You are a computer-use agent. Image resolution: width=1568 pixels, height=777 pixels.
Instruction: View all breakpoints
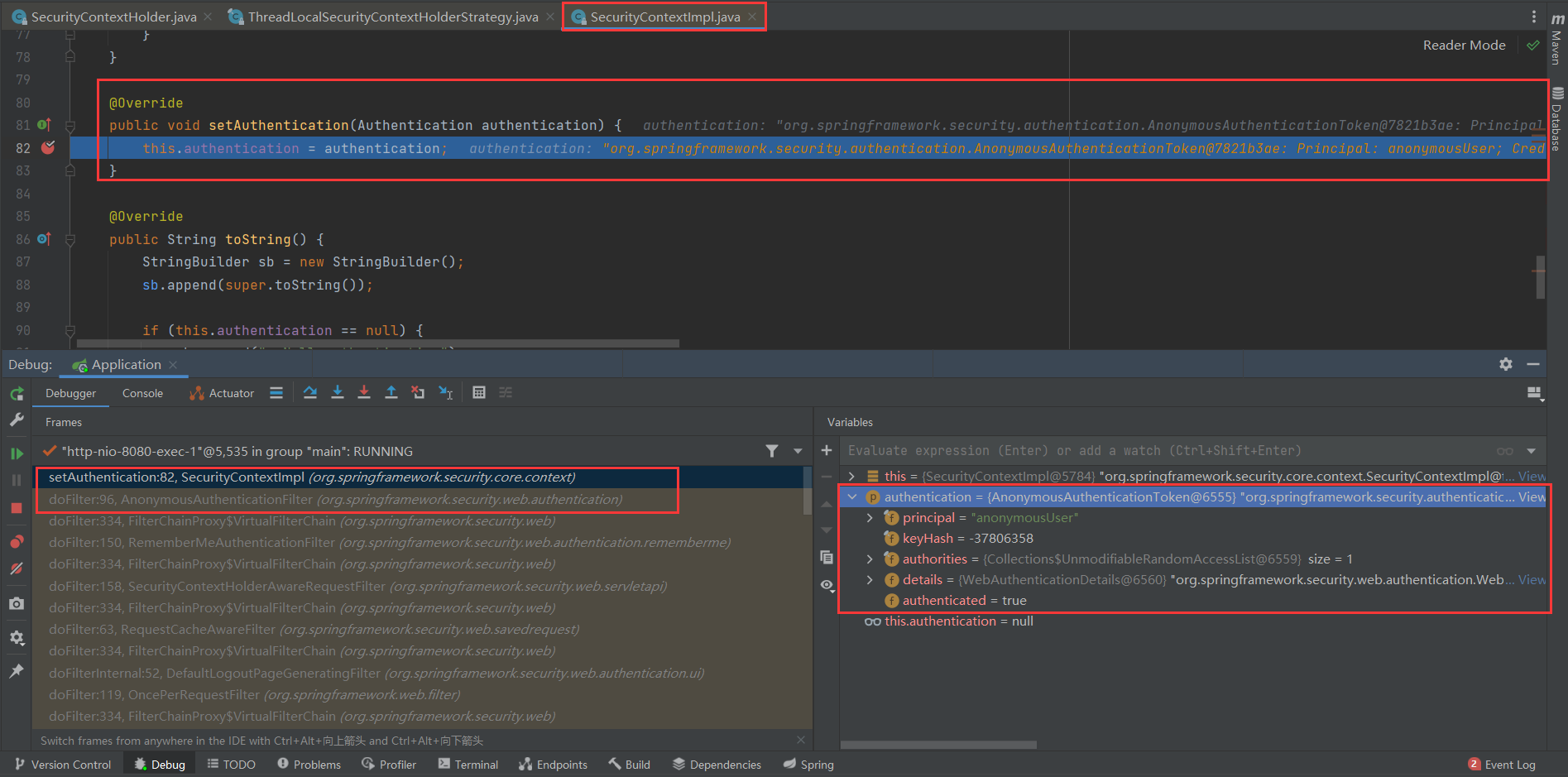(x=17, y=540)
